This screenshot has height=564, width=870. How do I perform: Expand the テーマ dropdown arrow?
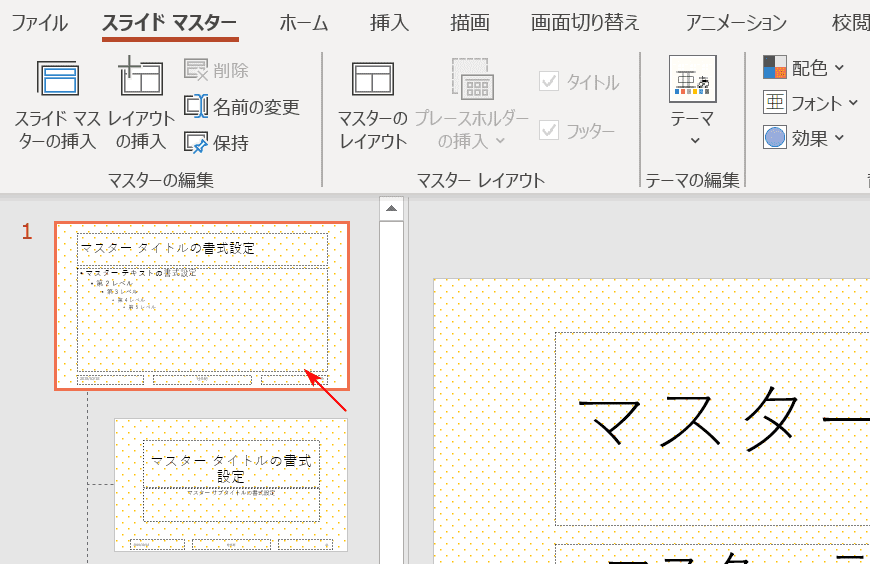(x=695, y=141)
